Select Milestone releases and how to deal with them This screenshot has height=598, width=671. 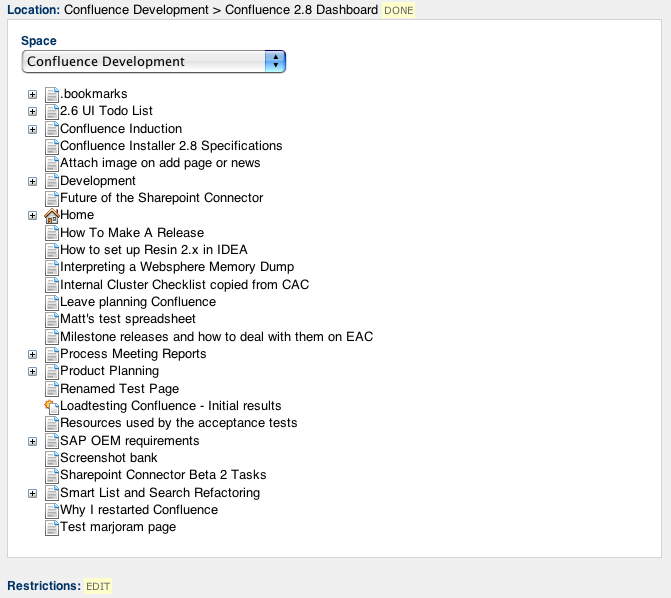[217, 337]
